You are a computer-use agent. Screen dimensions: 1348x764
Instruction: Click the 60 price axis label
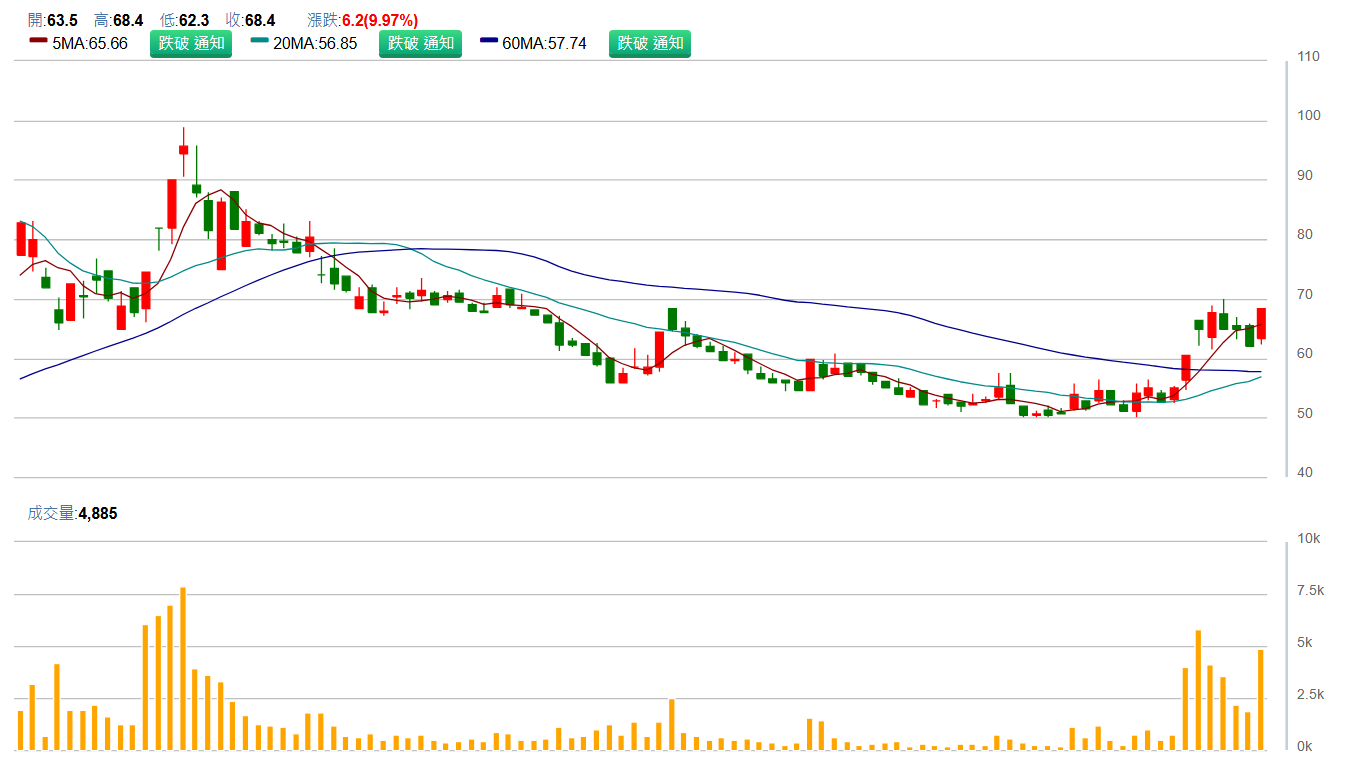click(1305, 354)
